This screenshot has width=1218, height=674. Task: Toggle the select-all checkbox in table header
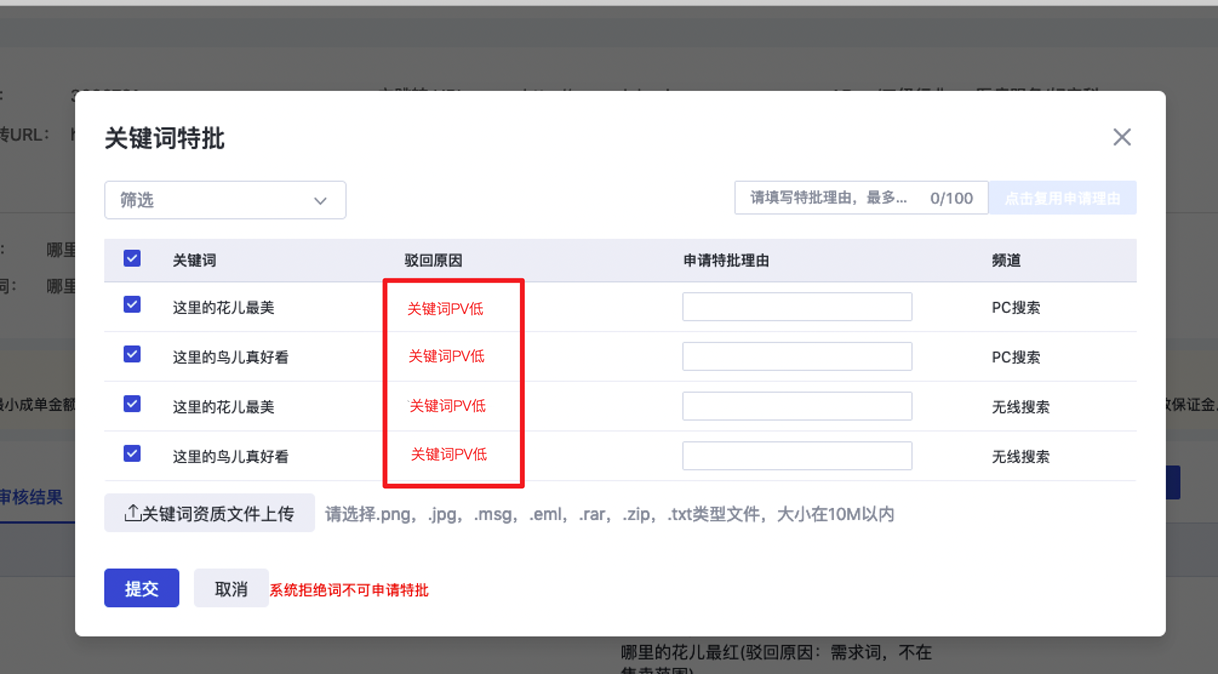click(132, 259)
